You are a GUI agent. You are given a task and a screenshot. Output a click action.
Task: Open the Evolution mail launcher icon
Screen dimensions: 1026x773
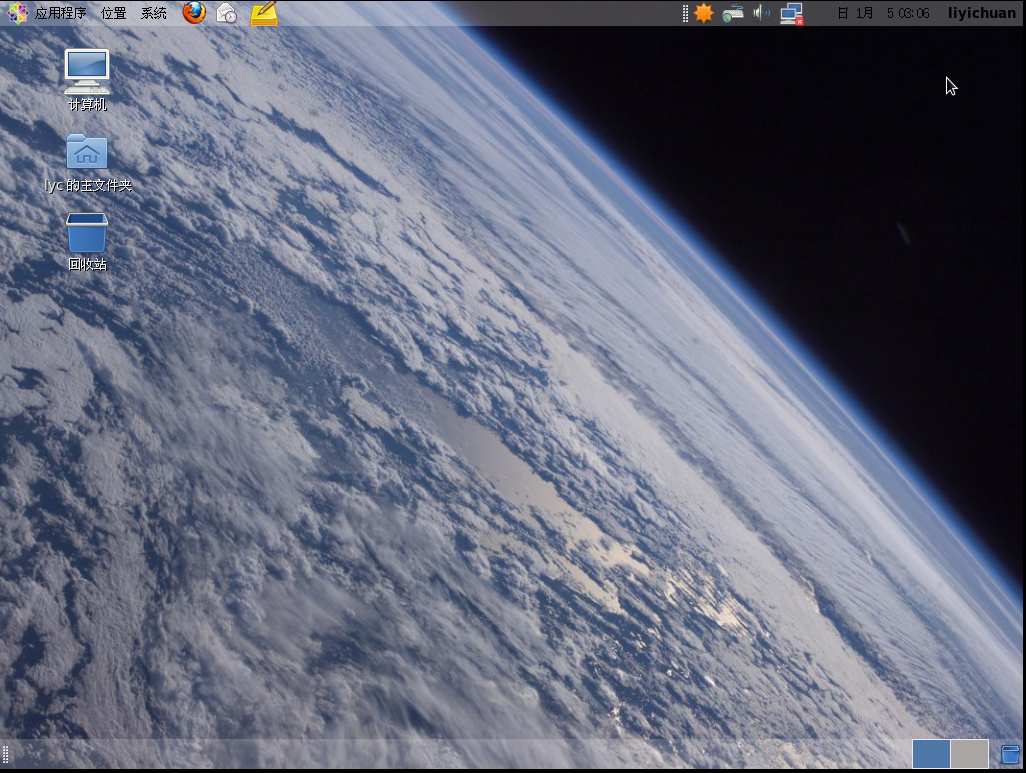[x=227, y=13]
